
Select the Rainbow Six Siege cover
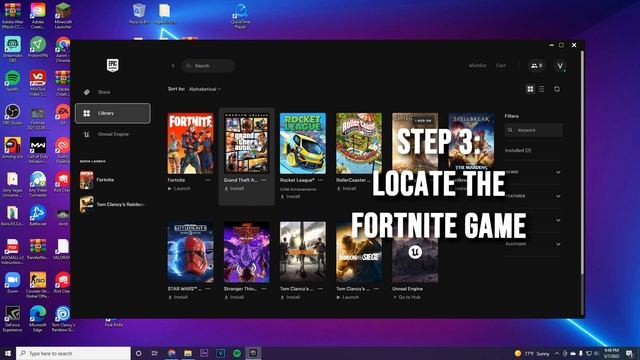coord(359,252)
